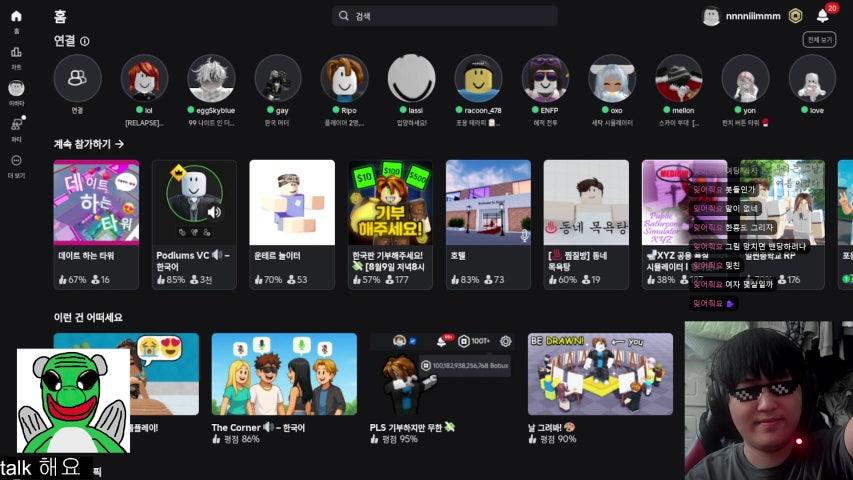Open the PLS 기부하지만 무한 thumbnail
The height and width of the screenshot is (480, 853).
(442, 374)
